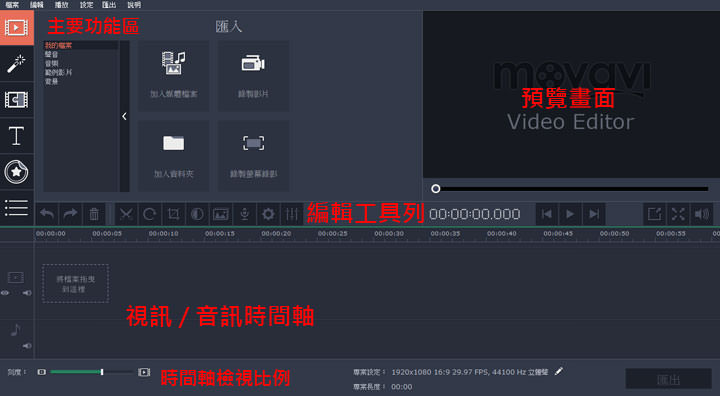This screenshot has height=396, width=720.
Task: Open the Stickers star tab
Action: pos(17,172)
